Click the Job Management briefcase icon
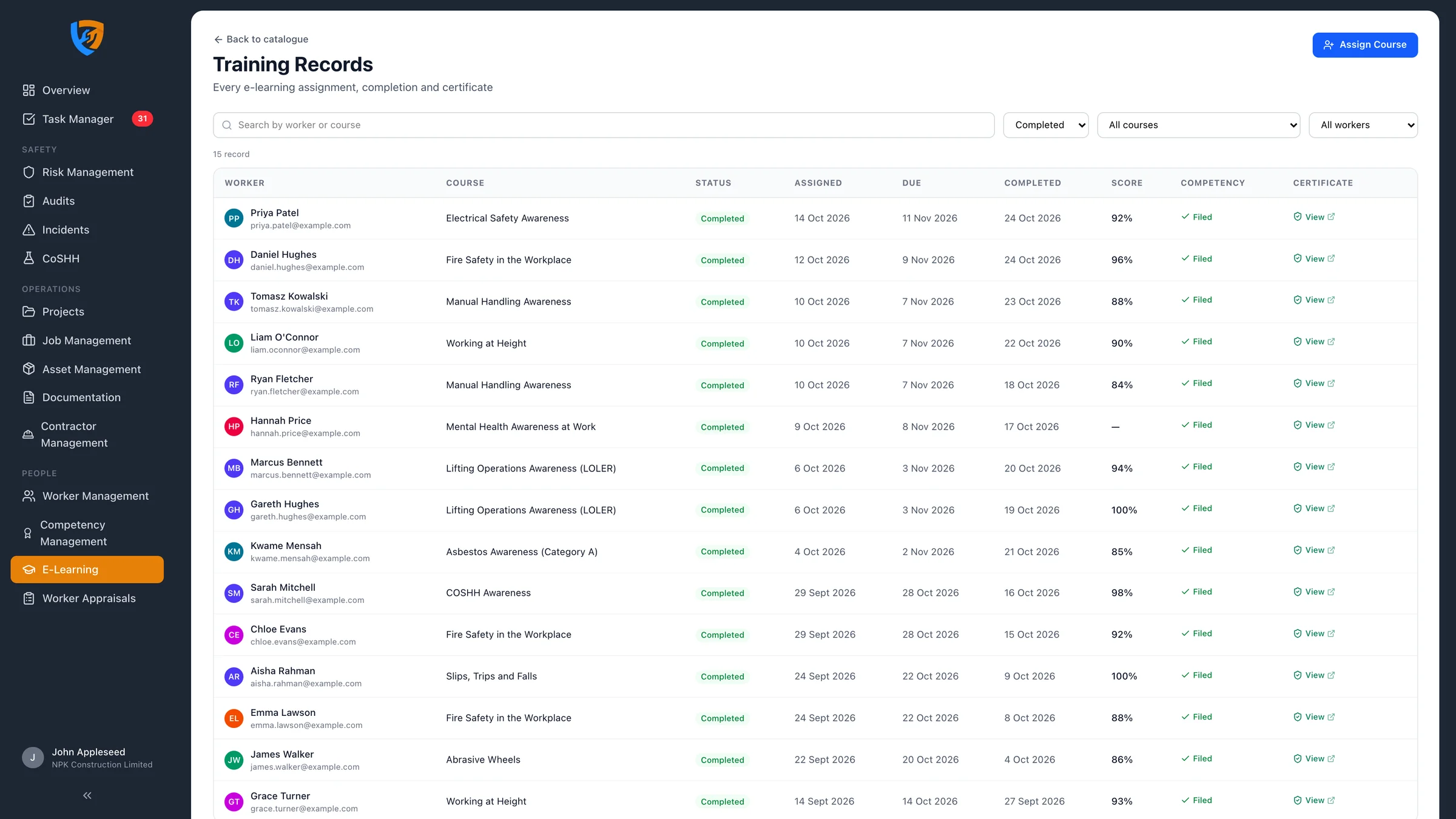 pos(29,340)
